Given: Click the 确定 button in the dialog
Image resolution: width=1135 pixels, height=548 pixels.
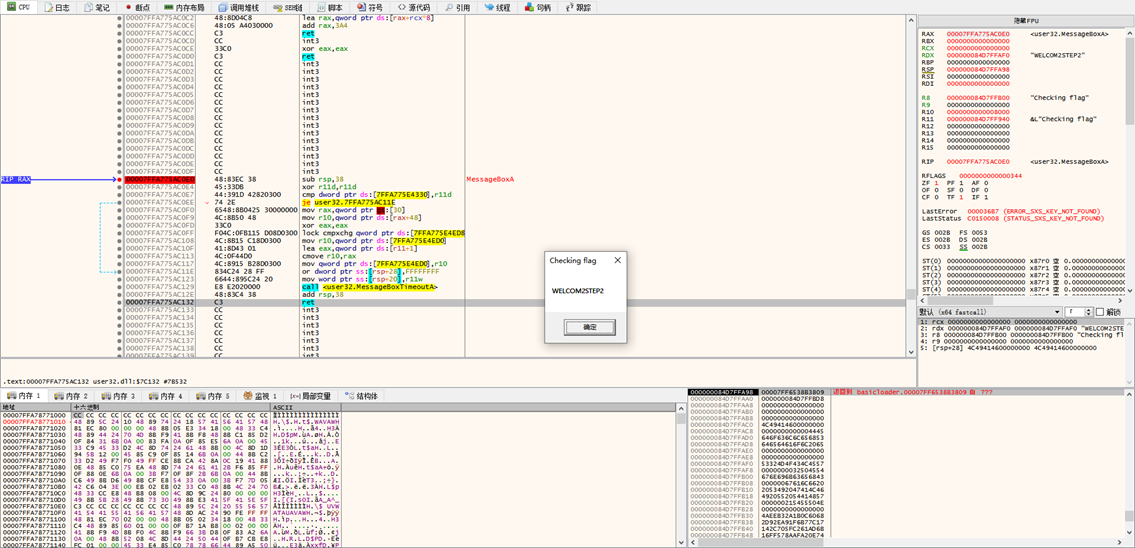Looking at the screenshot, I should pyautogui.click(x=589, y=327).
